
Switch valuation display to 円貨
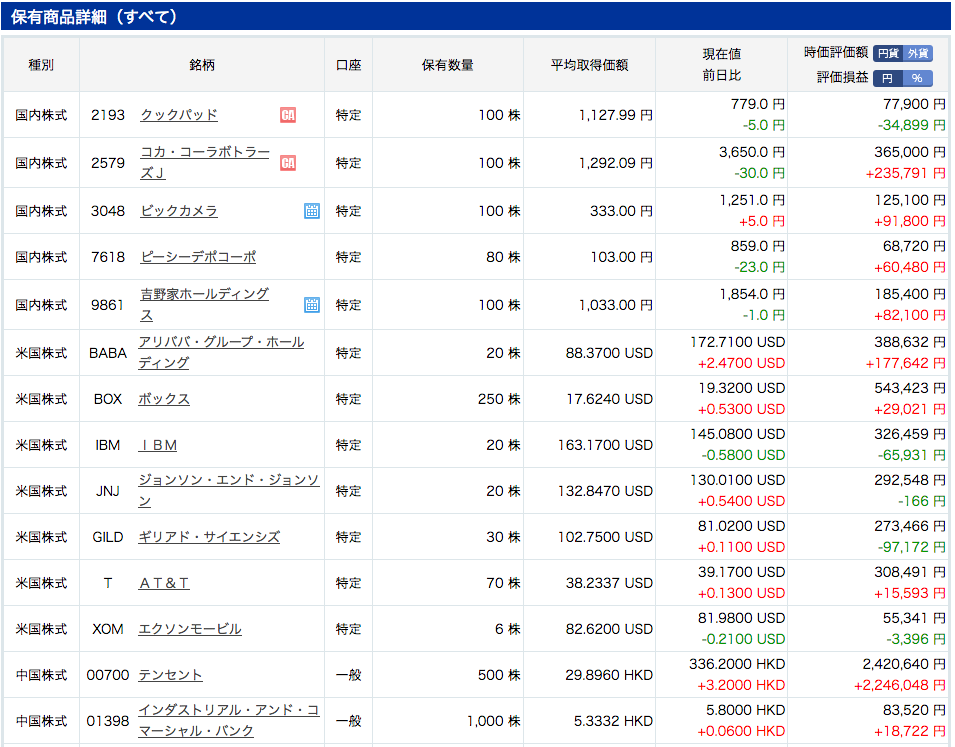click(x=888, y=54)
